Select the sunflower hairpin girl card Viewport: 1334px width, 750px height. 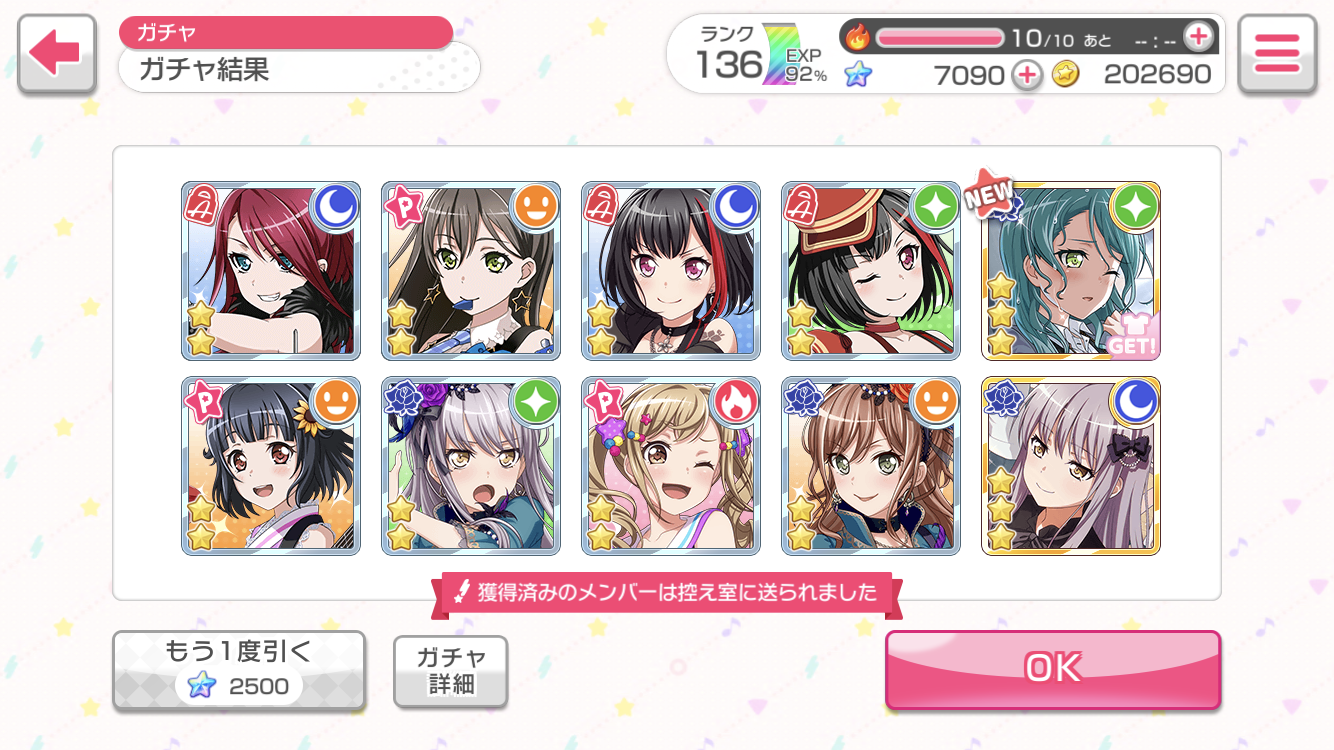pyautogui.click(x=271, y=466)
